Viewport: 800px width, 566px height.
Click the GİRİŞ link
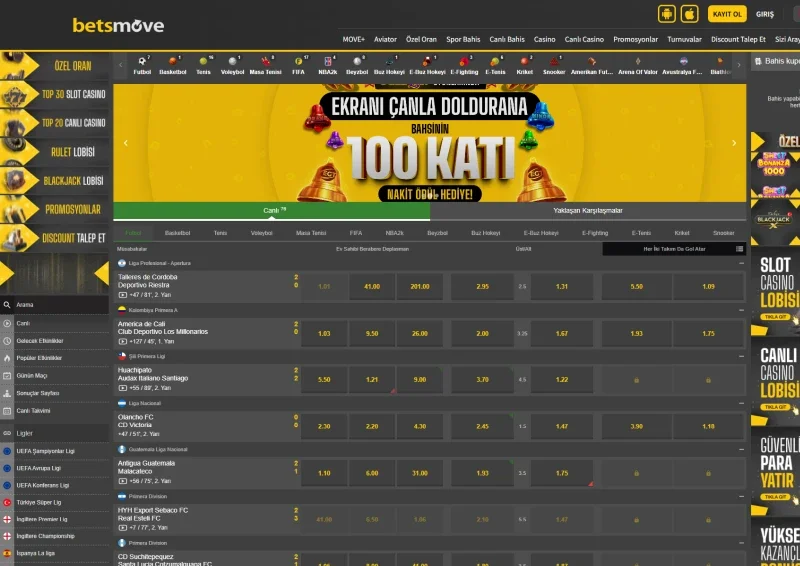point(765,14)
